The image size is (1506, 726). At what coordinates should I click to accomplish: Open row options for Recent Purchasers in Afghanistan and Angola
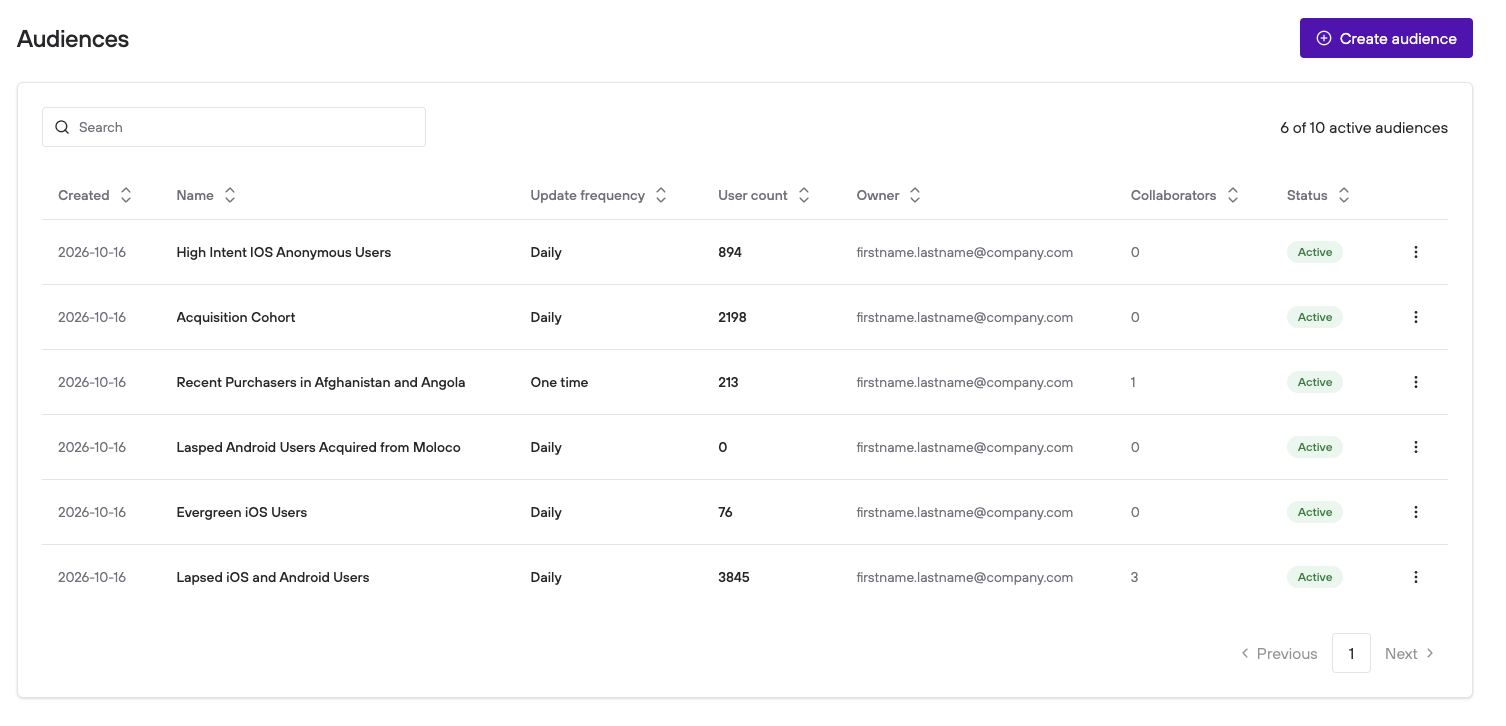[1415, 382]
